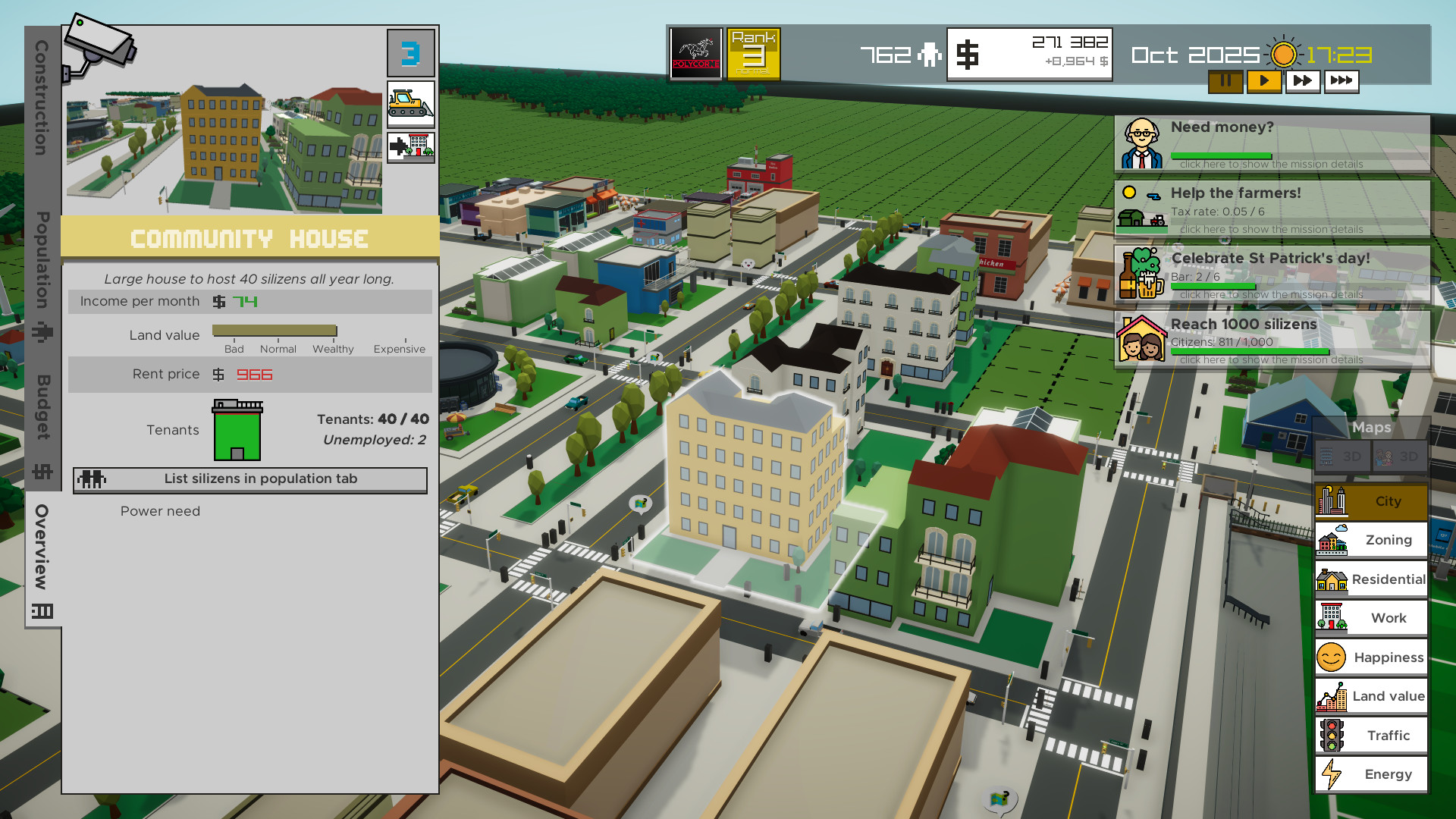Open the Construction side tab
The height and width of the screenshot is (819, 1456).
click(x=42, y=99)
